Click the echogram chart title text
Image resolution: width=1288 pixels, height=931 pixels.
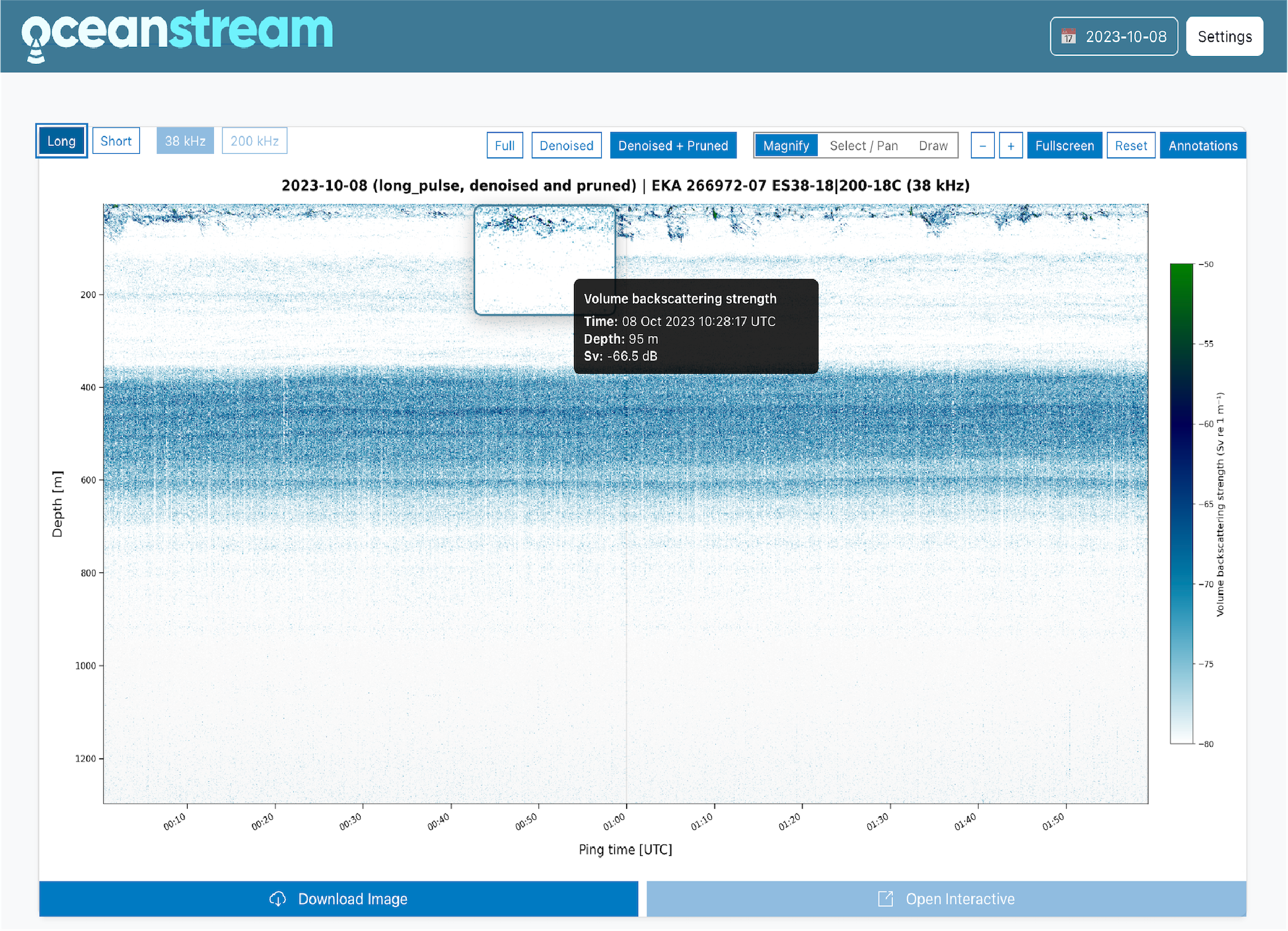626,186
